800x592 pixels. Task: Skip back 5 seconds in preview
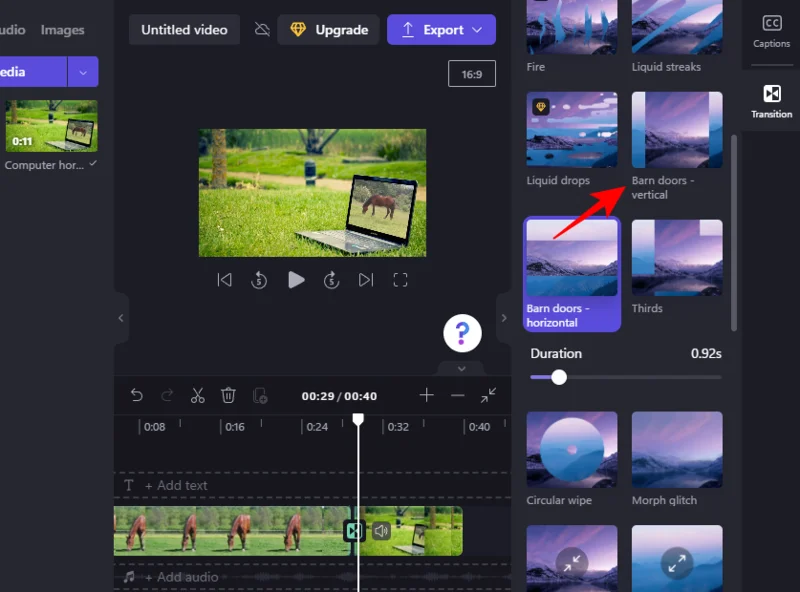[260, 280]
